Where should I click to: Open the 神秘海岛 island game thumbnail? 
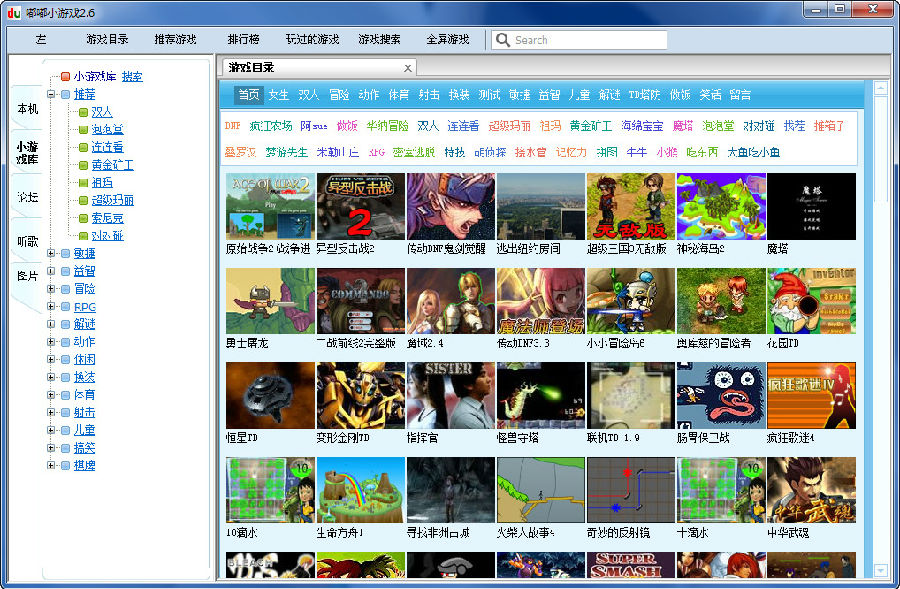tap(721, 207)
